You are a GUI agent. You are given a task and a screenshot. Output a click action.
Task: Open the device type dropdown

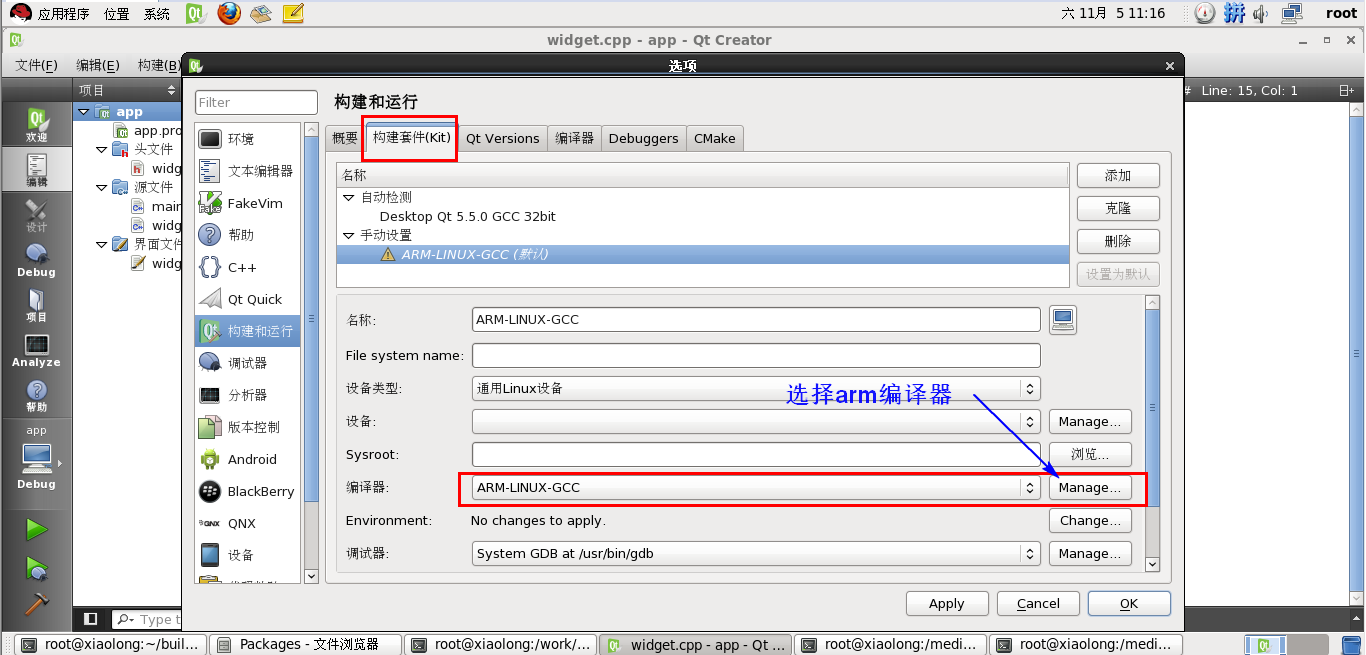tap(756, 388)
